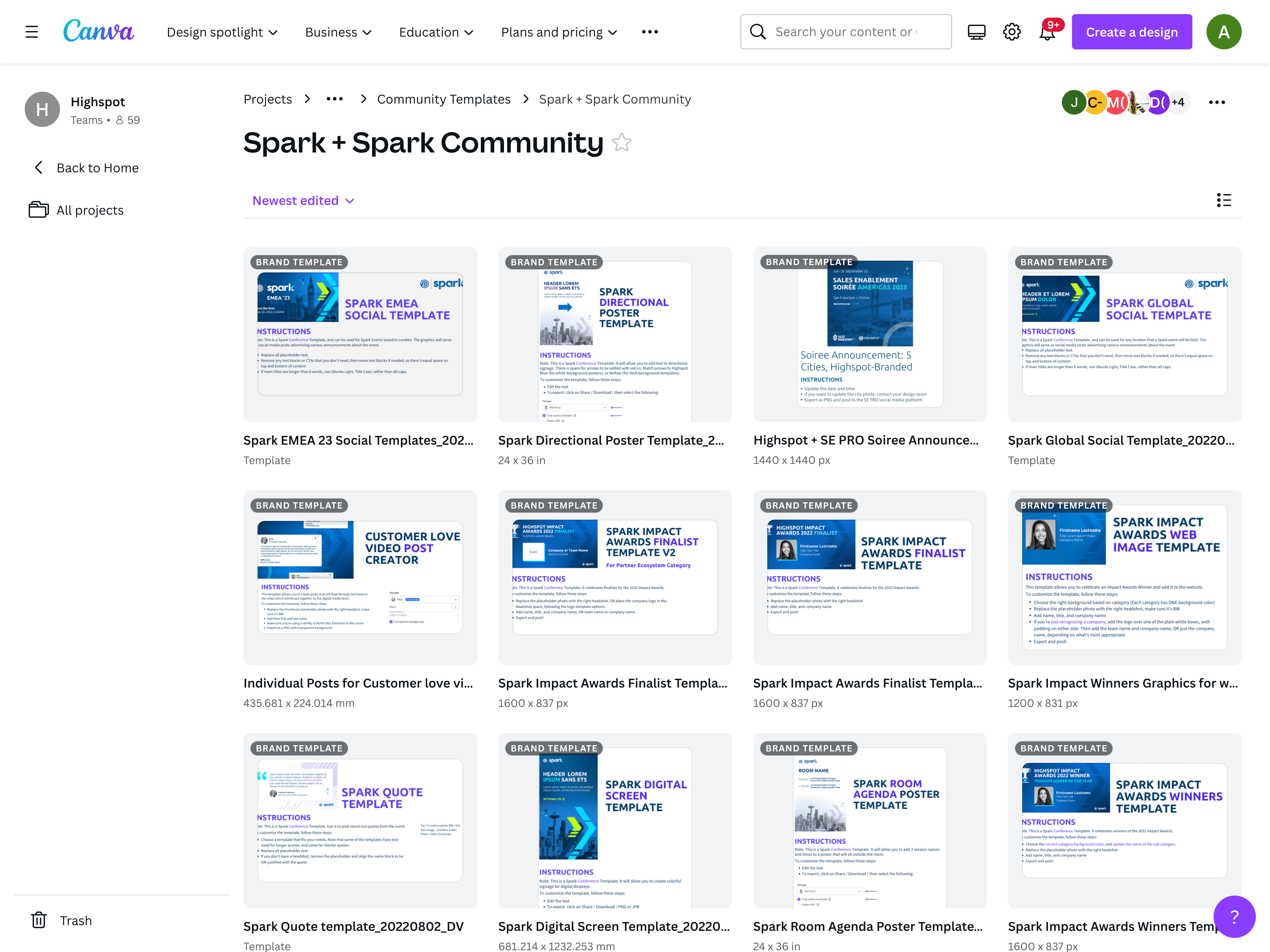Open Trash in sidebar
This screenshot has height=952, width=1270.
(76, 920)
